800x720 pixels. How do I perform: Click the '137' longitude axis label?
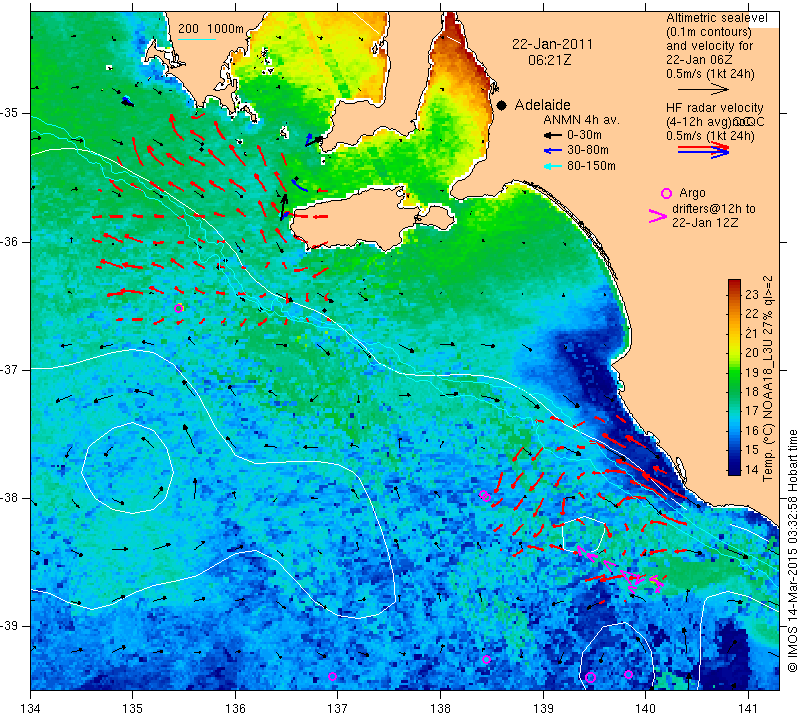tap(338, 709)
